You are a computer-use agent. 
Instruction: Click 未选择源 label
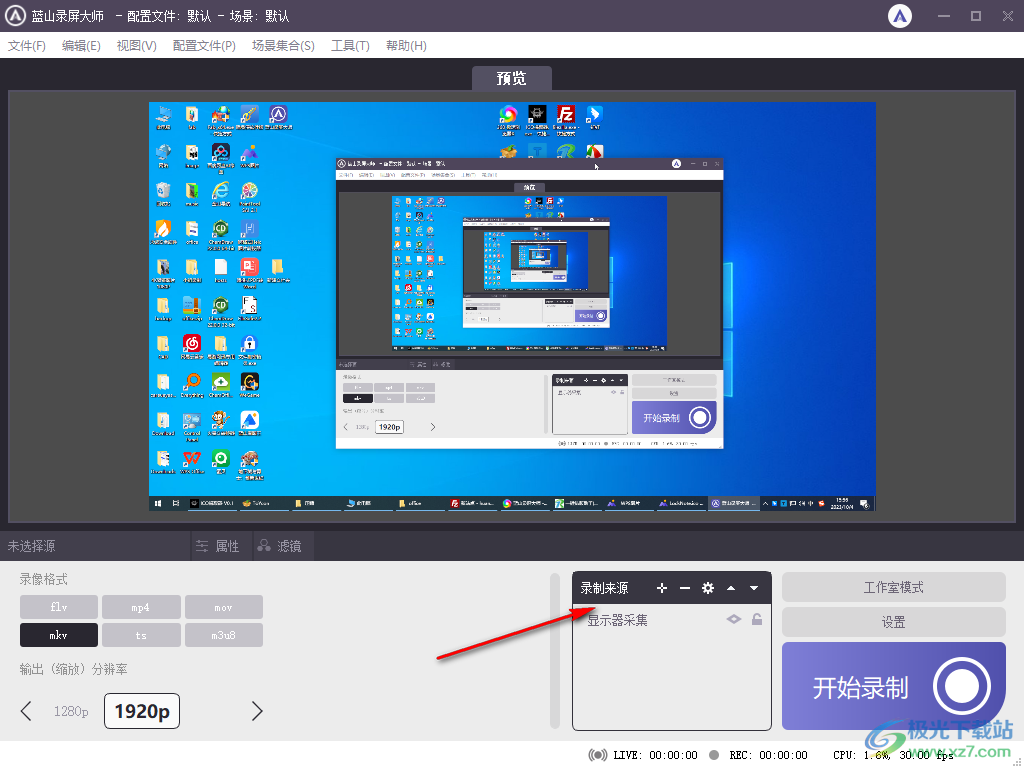tap(31, 546)
